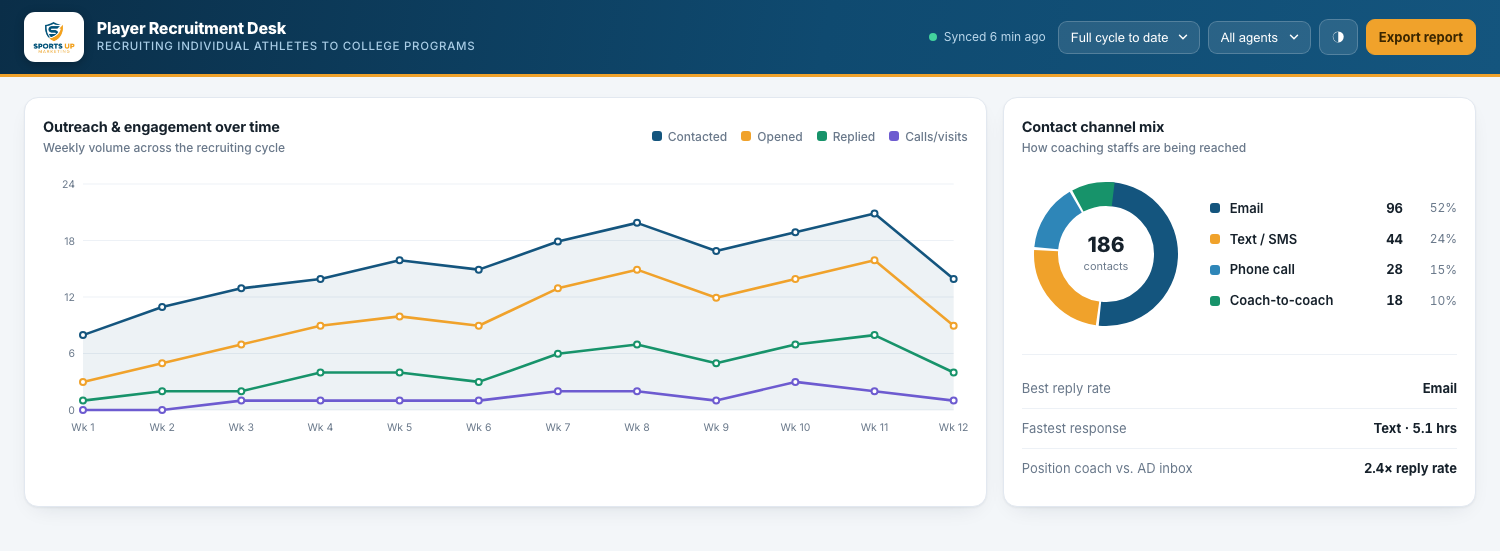The image size is (1500, 551).
Task: Click the Text / SMS orange swatch
Action: click(x=1215, y=239)
